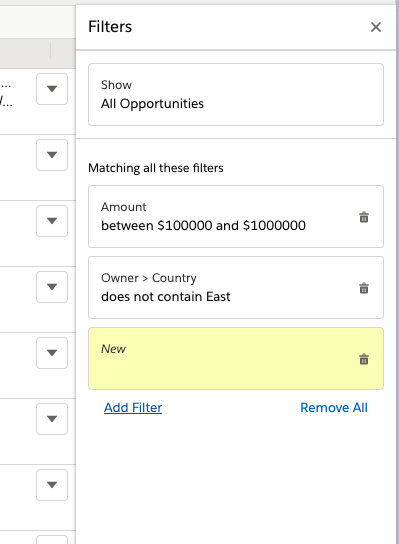Image resolution: width=399 pixels, height=544 pixels.
Task: Click the Filters panel heading
Action: (x=110, y=27)
